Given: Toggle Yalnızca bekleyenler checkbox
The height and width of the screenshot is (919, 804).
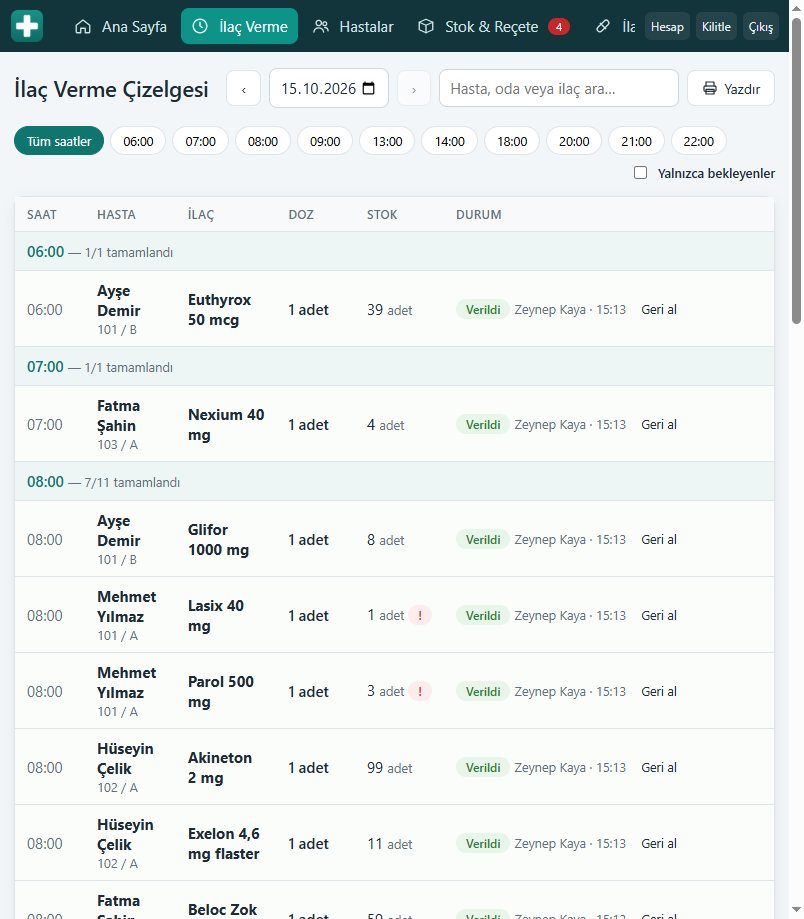Looking at the screenshot, I should click(641, 173).
